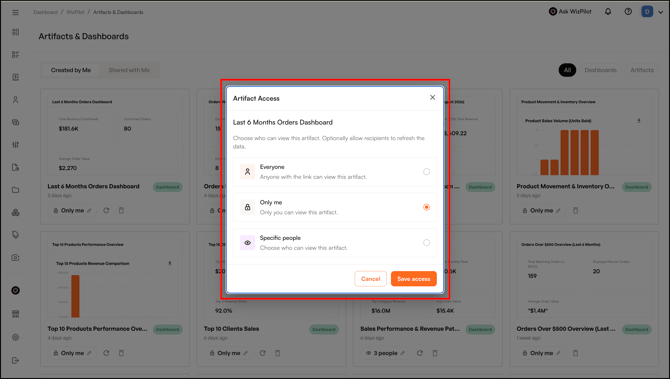
Task: Open the help question mark icon
Action: (628, 12)
